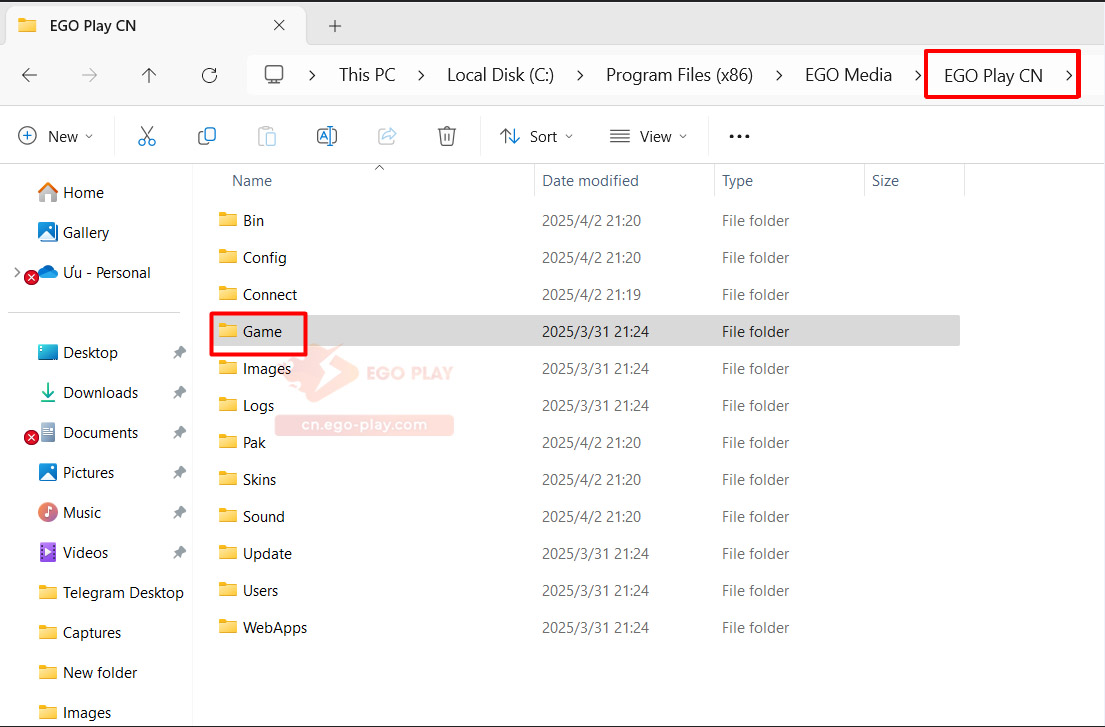Unpin Pictures from Quick access
Screen dimensions: 1105x727
tap(180, 473)
